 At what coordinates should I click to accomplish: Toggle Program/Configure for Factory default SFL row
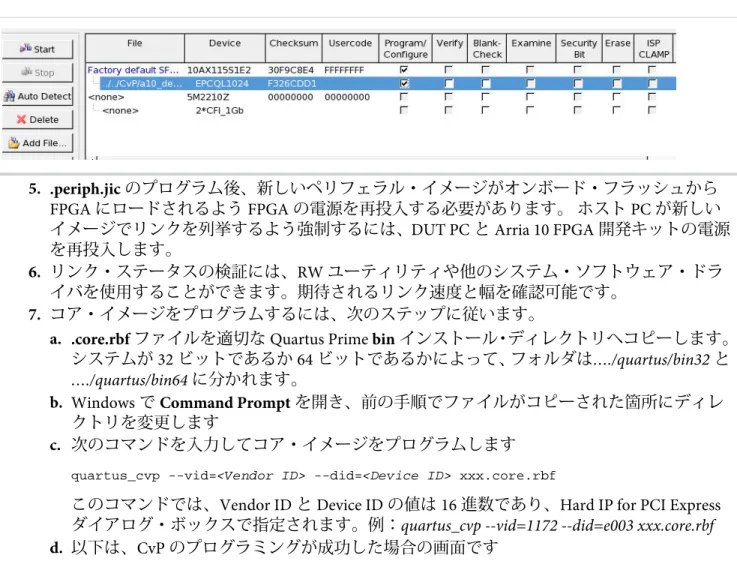tap(404, 70)
